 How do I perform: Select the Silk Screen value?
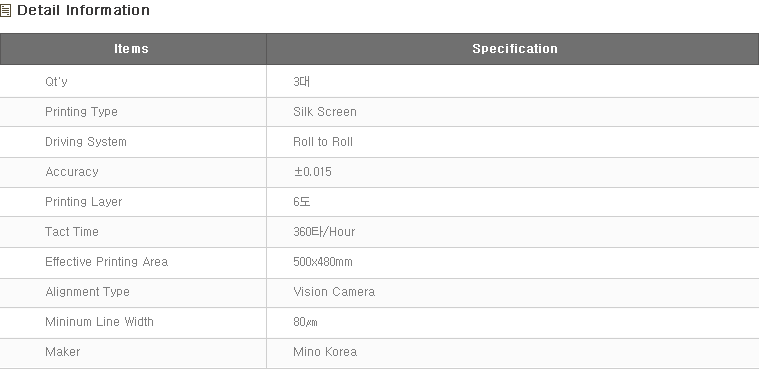tap(325, 112)
